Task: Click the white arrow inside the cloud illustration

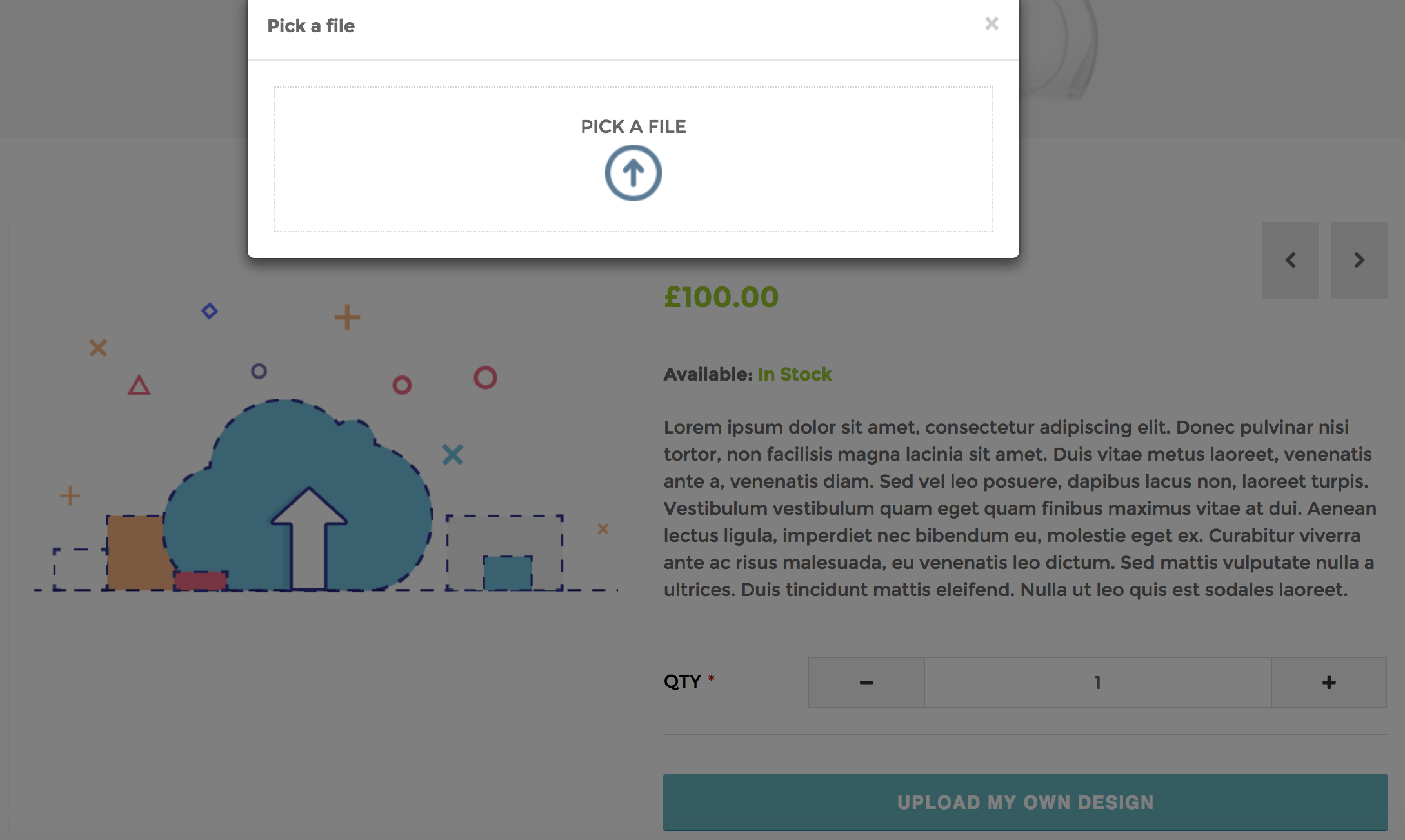Action: [x=308, y=535]
